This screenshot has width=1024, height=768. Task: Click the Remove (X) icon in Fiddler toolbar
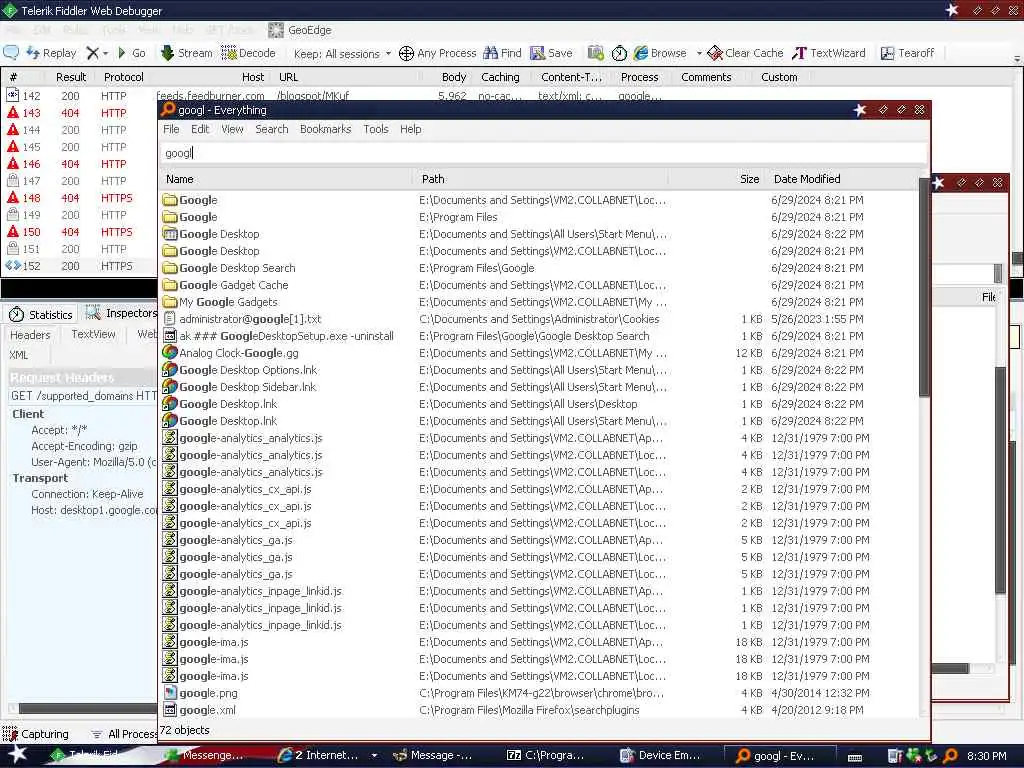coord(92,53)
